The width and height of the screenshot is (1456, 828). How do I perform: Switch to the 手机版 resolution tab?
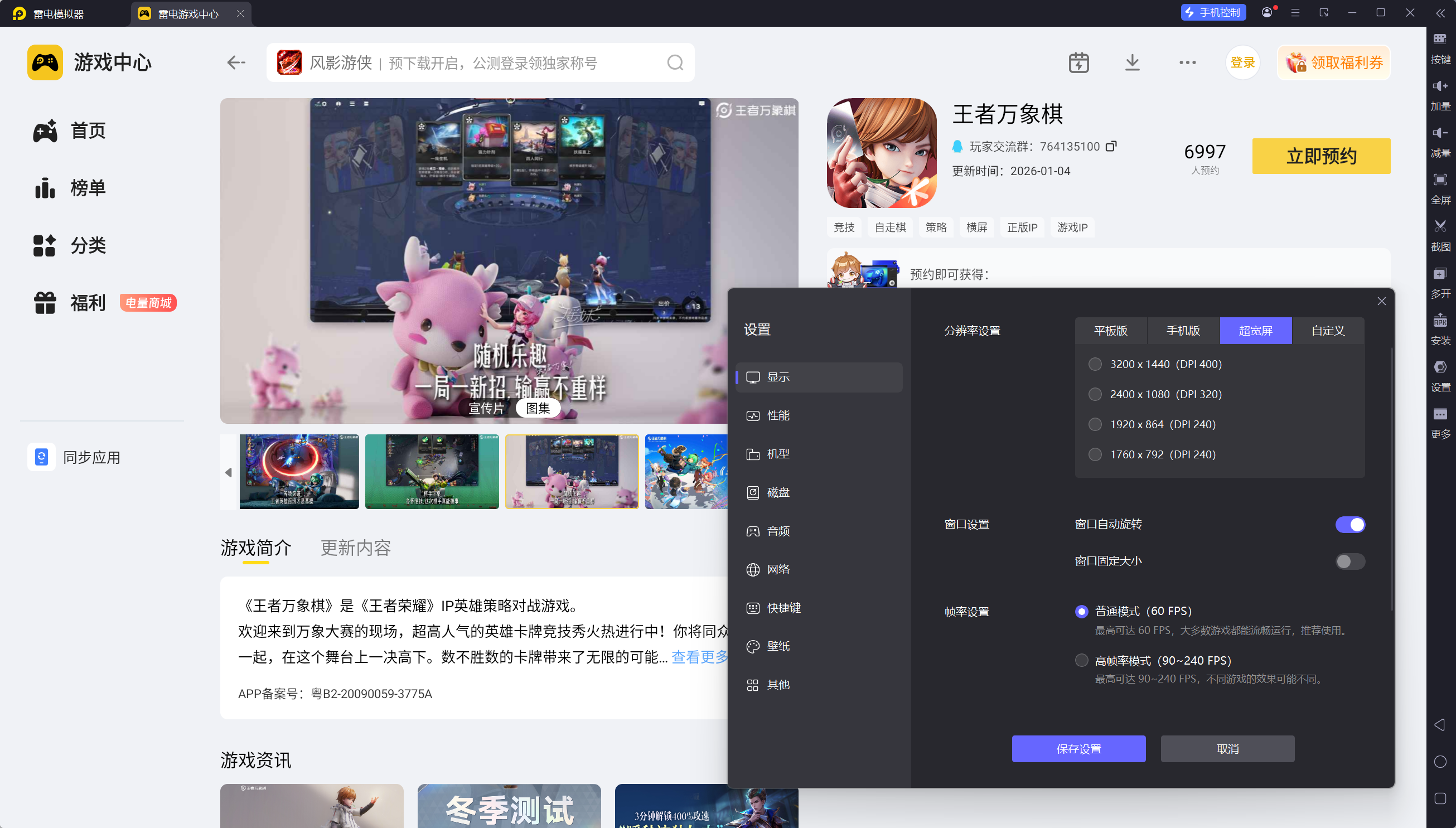(1183, 331)
